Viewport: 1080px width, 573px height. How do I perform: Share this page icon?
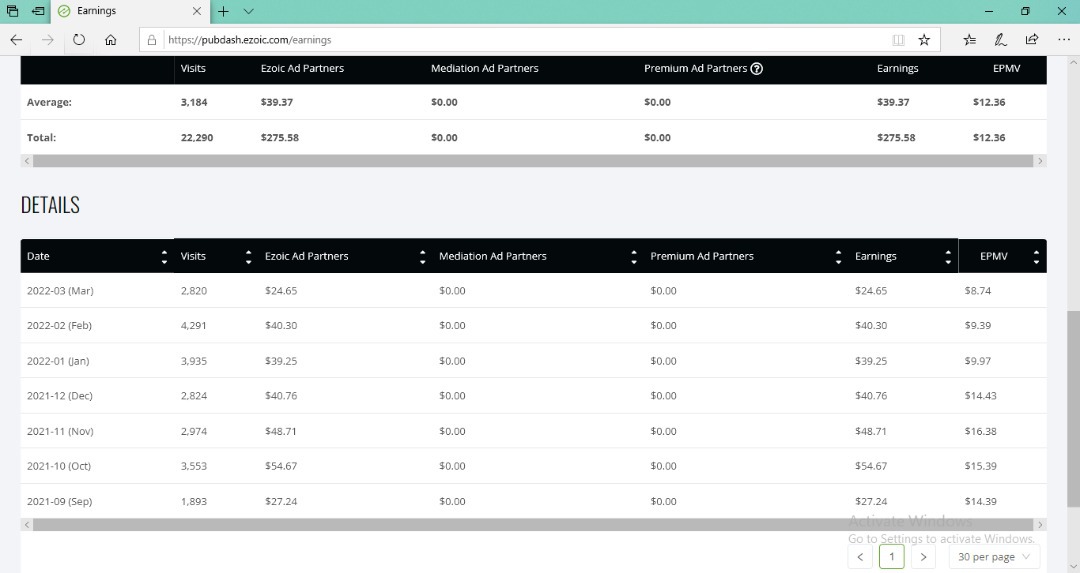click(x=1032, y=40)
